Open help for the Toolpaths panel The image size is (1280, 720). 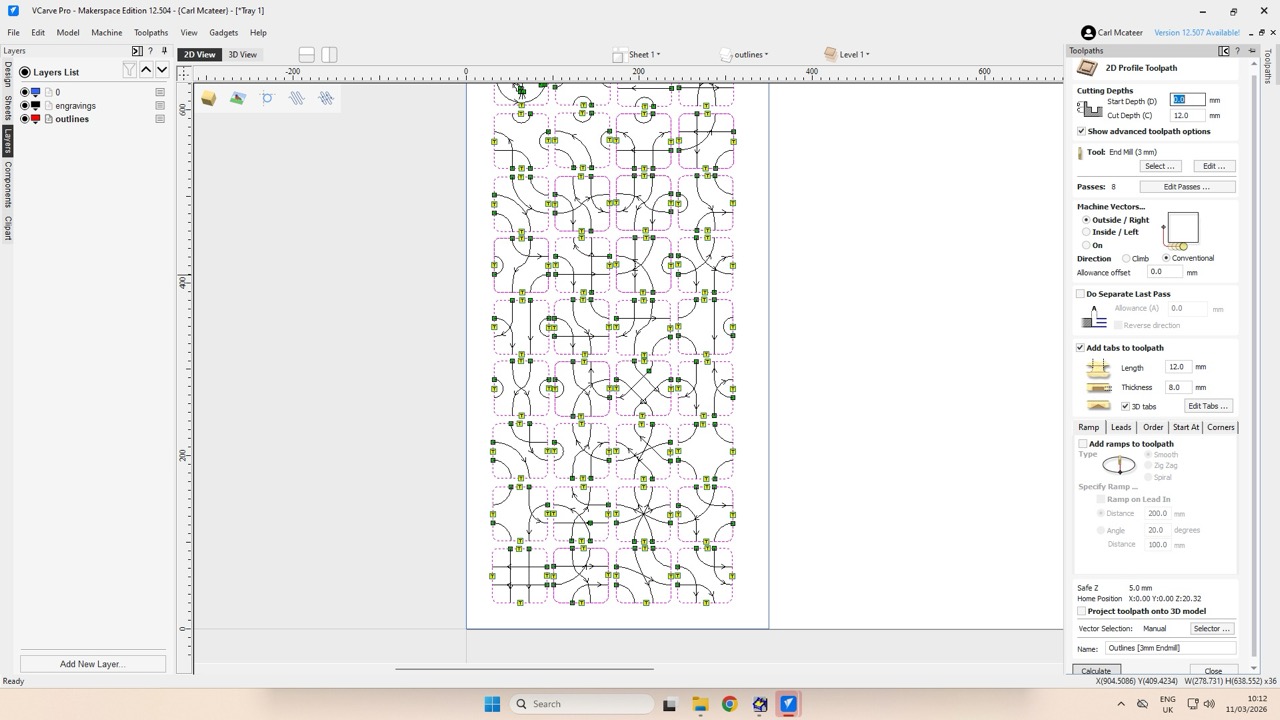pyautogui.click(x=1238, y=51)
